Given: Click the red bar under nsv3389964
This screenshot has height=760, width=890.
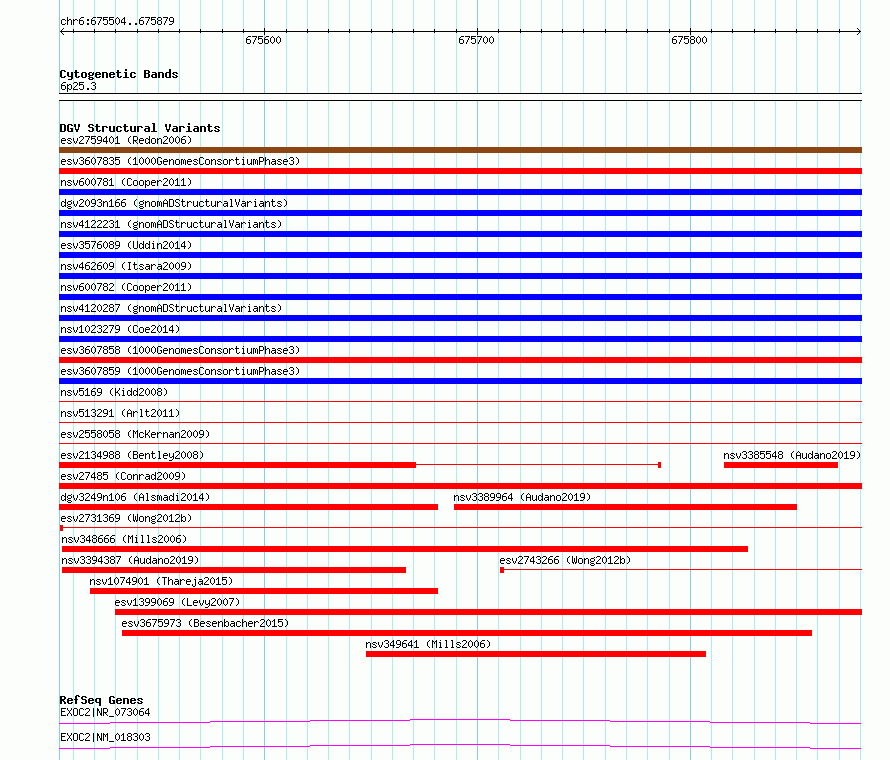Looking at the screenshot, I should tap(625, 507).
